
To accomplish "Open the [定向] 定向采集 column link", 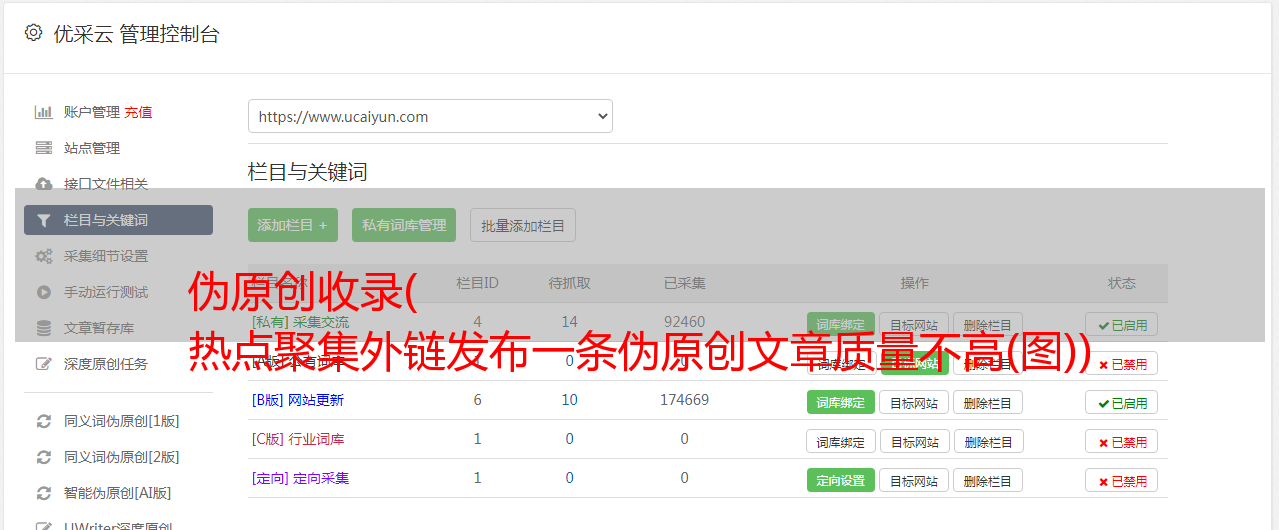I will coord(300,478).
